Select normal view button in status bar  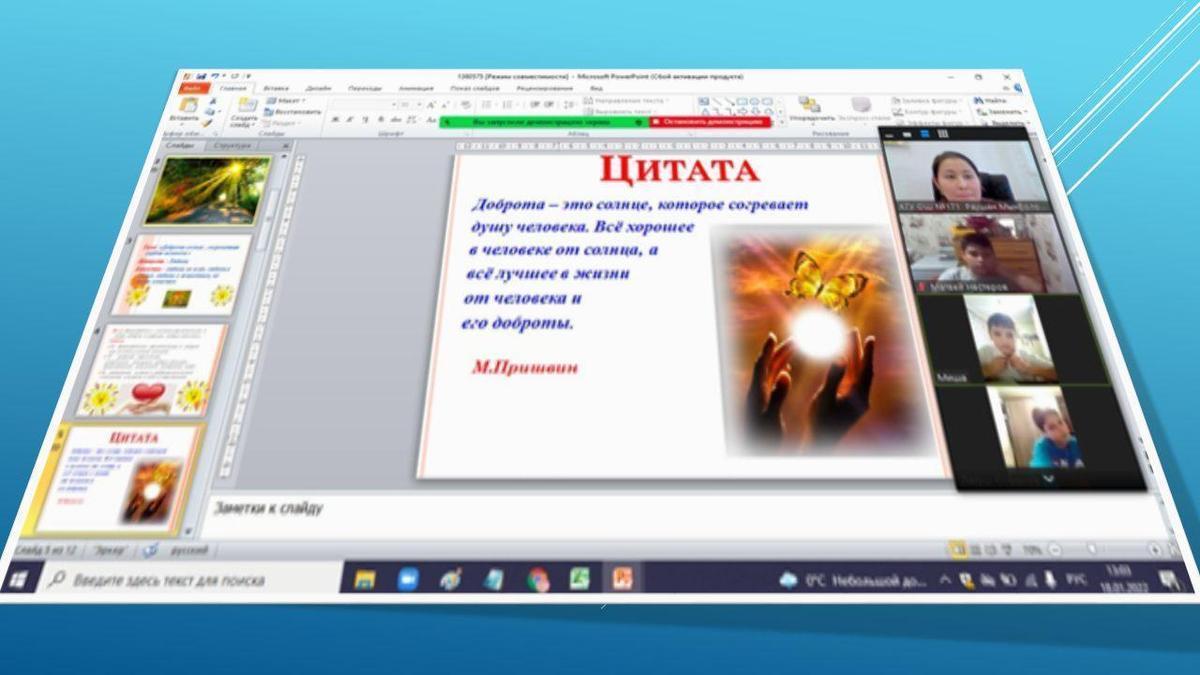click(x=958, y=548)
